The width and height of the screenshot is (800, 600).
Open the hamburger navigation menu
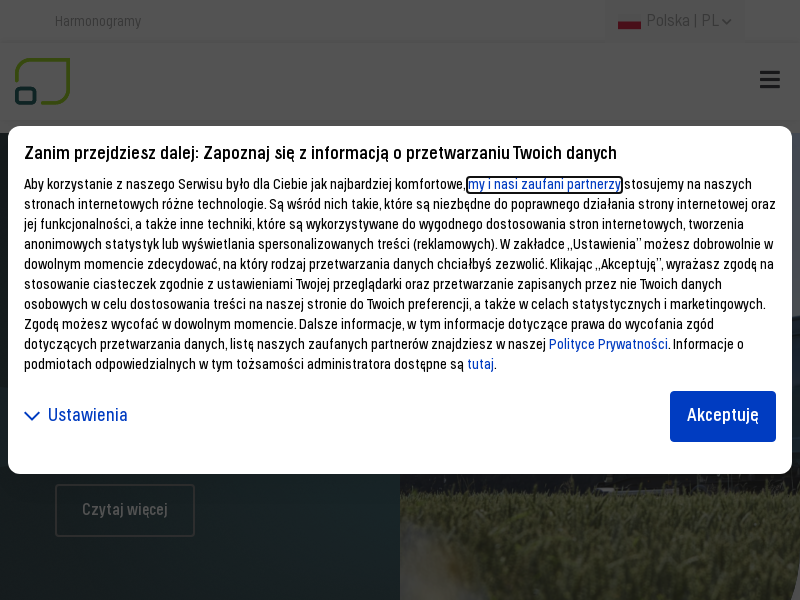pos(769,80)
